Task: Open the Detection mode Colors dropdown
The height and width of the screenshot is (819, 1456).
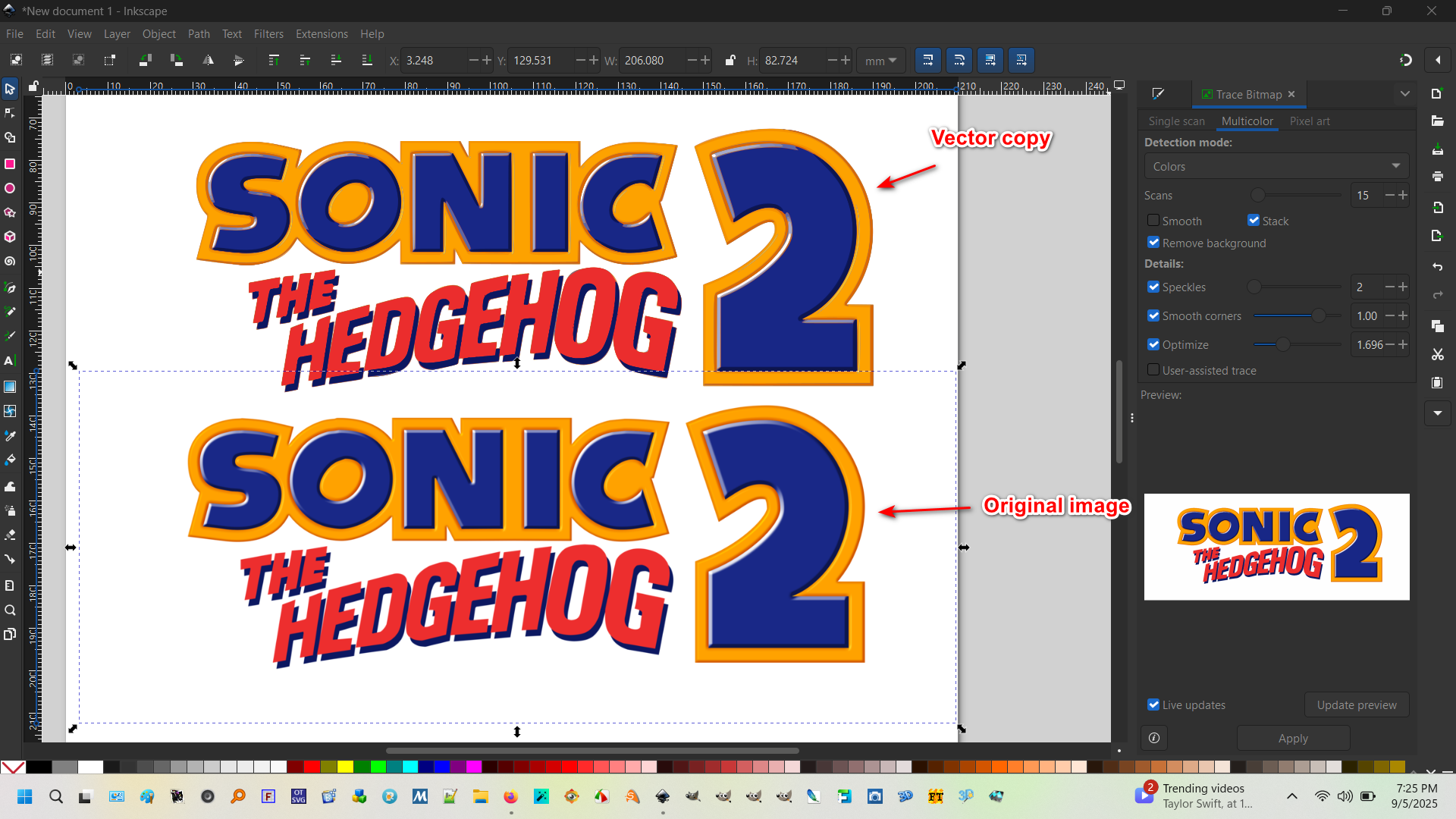Action: (x=1276, y=166)
